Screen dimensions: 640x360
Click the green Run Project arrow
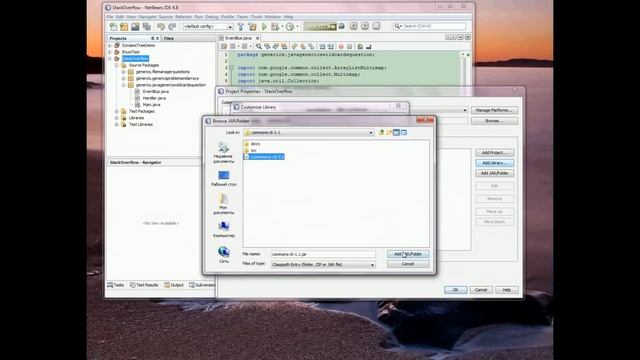tap(264, 27)
